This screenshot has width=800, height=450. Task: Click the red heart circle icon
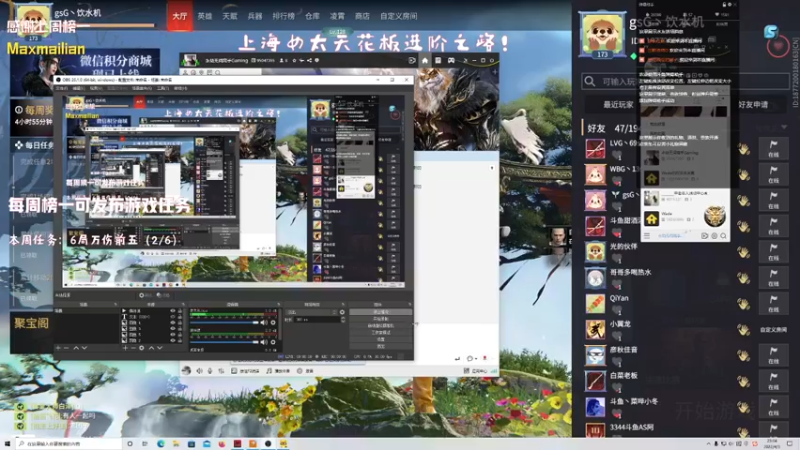tap(778, 46)
